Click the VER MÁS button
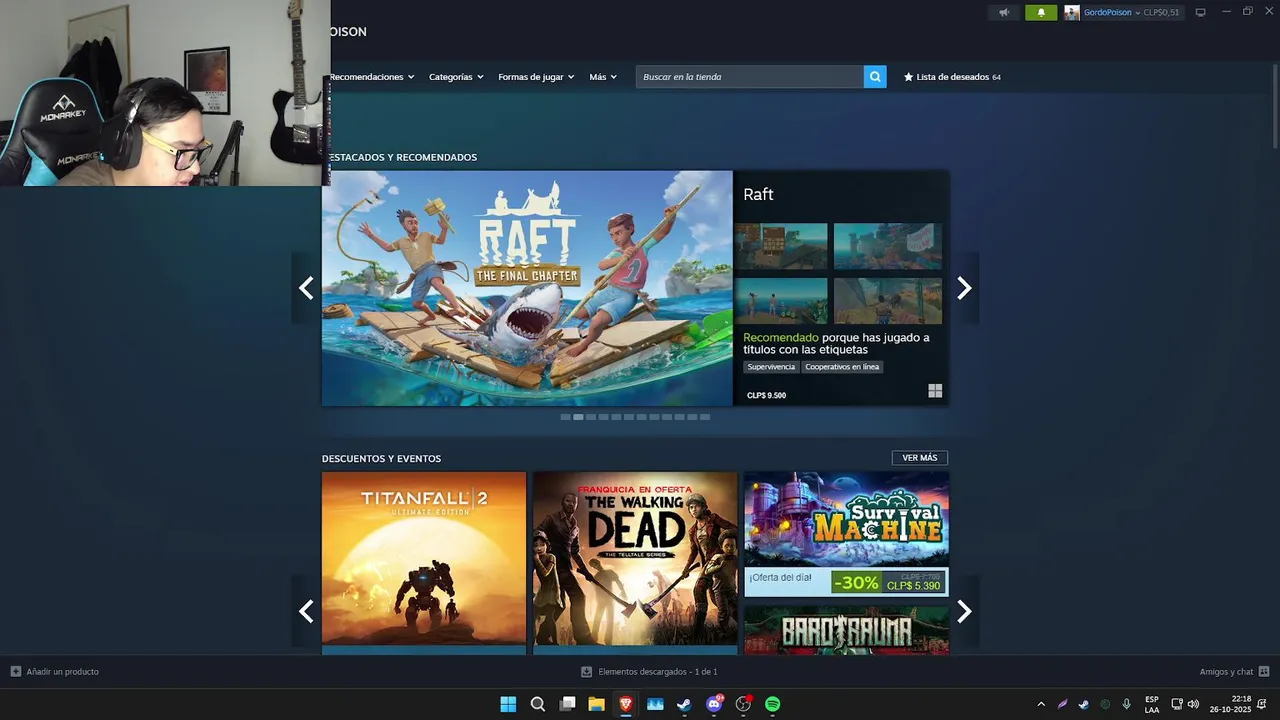This screenshot has width=1280, height=720. [920, 458]
